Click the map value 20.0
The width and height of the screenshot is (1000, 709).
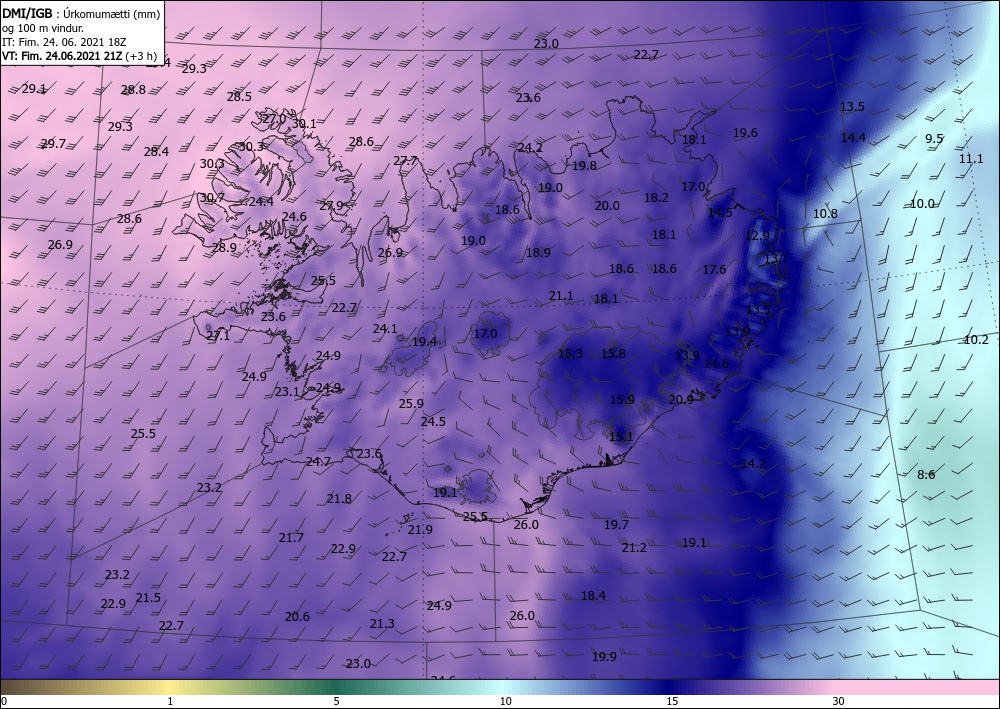pyautogui.click(x=607, y=205)
